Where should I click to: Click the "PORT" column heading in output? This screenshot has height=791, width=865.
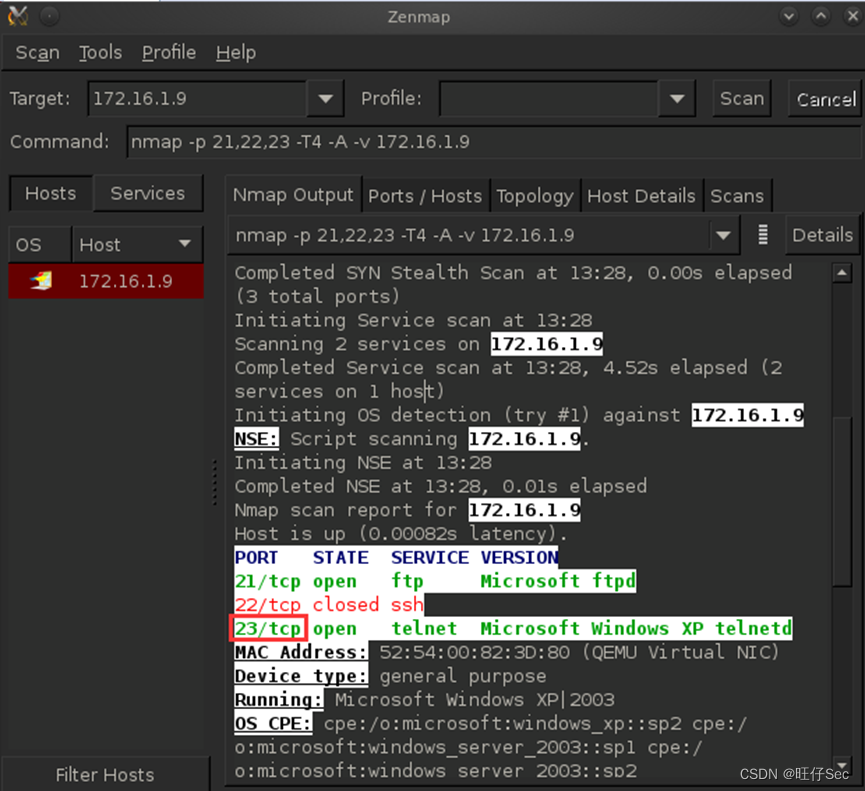257,557
